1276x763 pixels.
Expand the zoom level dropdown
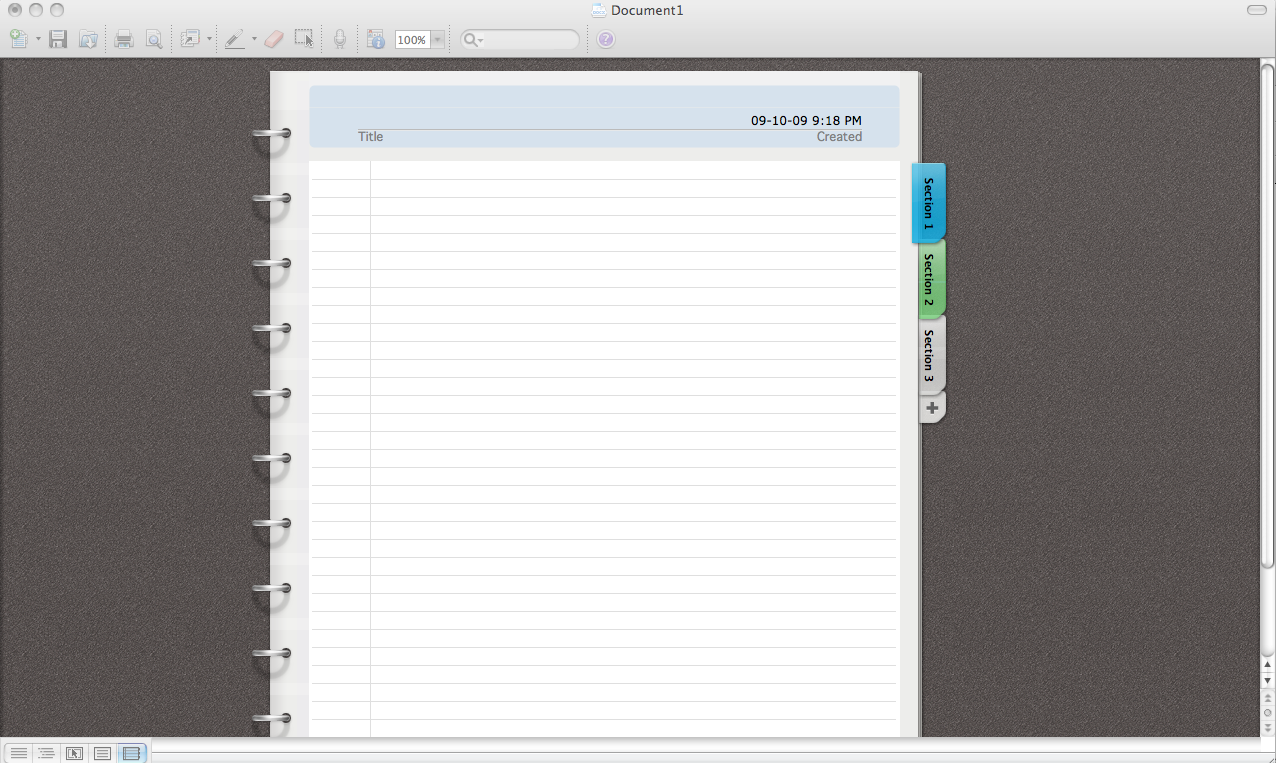pyautogui.click(x=437, y=39)
